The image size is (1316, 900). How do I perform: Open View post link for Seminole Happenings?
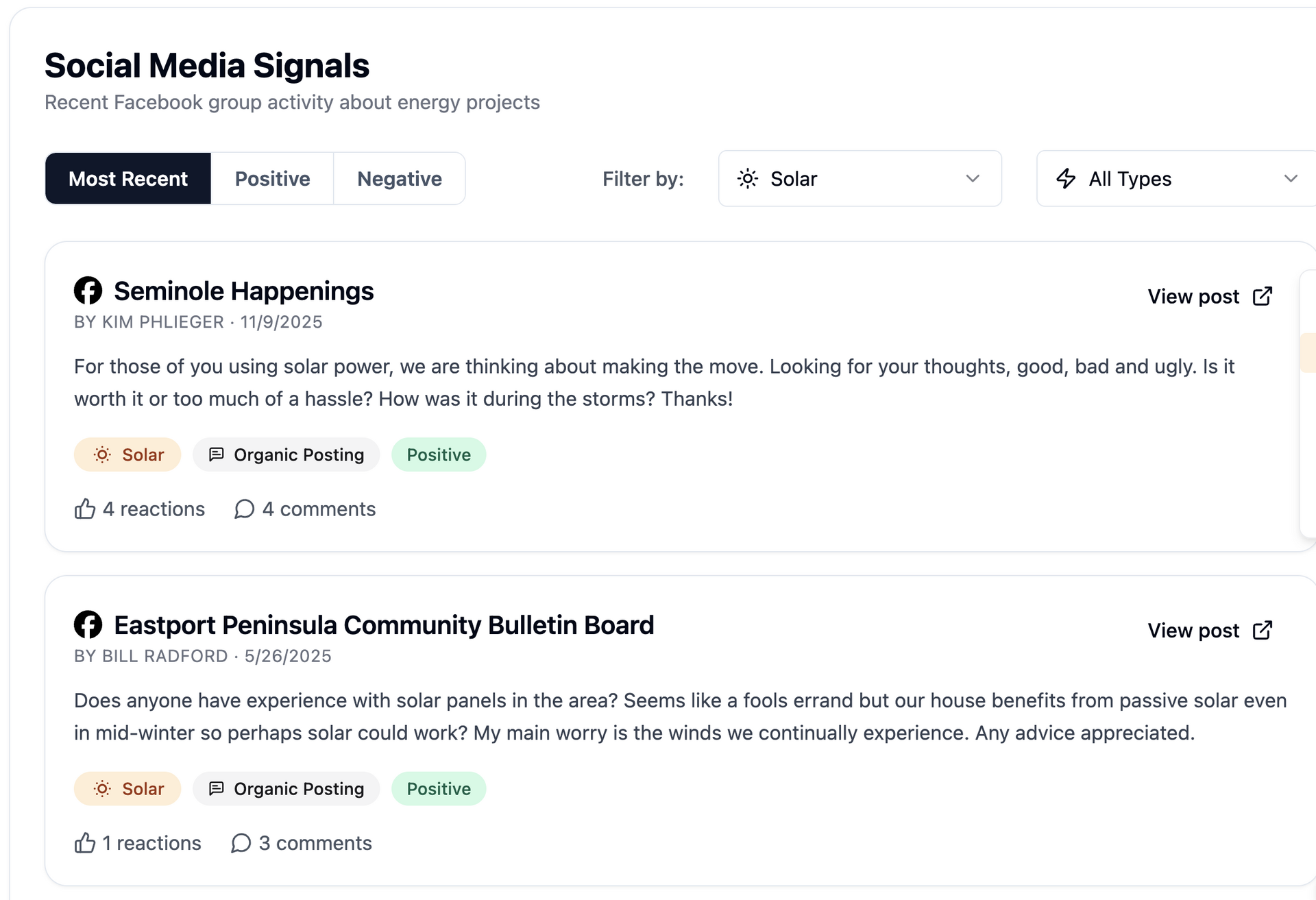pos(1193,296)
